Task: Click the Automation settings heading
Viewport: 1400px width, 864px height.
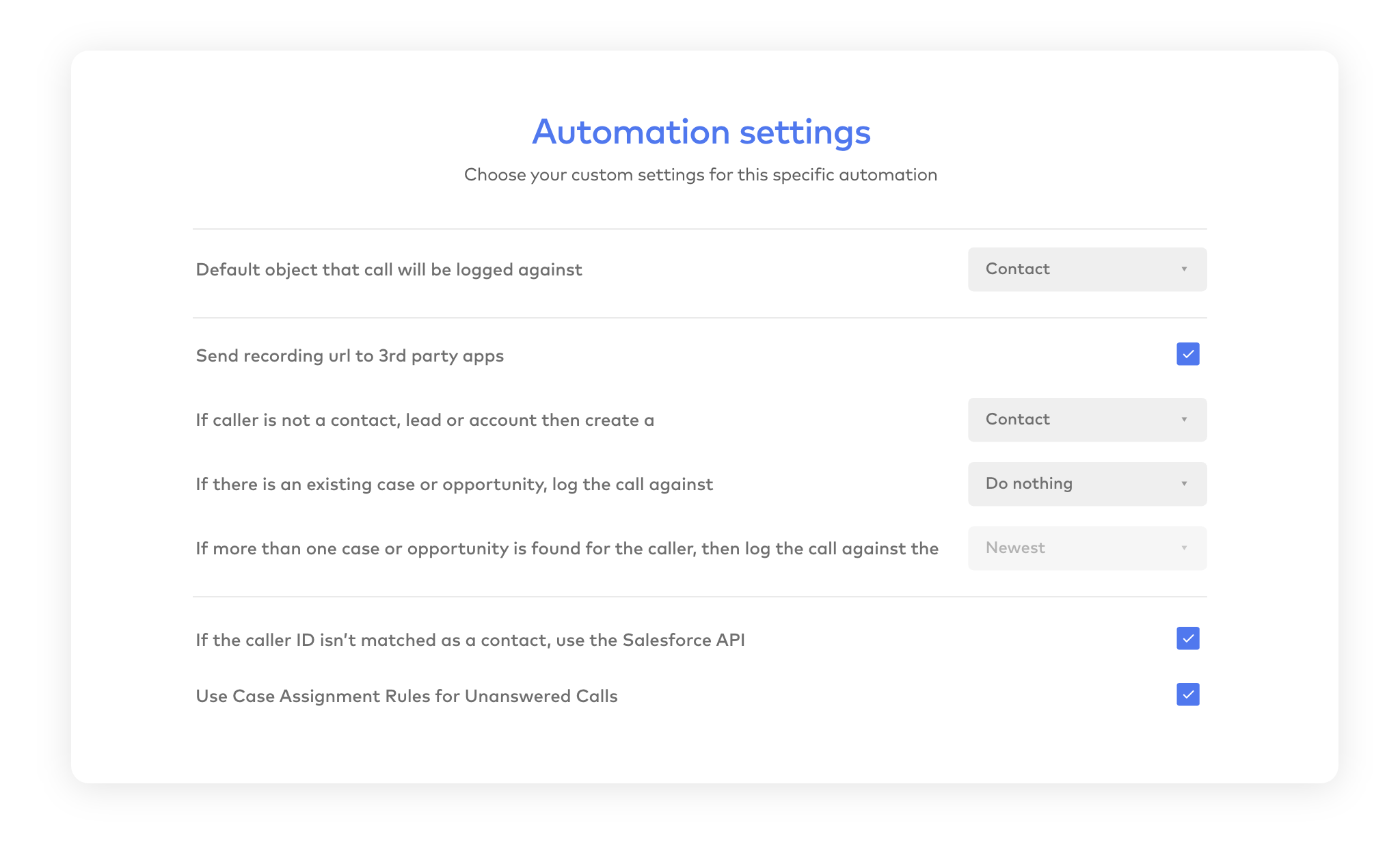Action: point(701,132)
